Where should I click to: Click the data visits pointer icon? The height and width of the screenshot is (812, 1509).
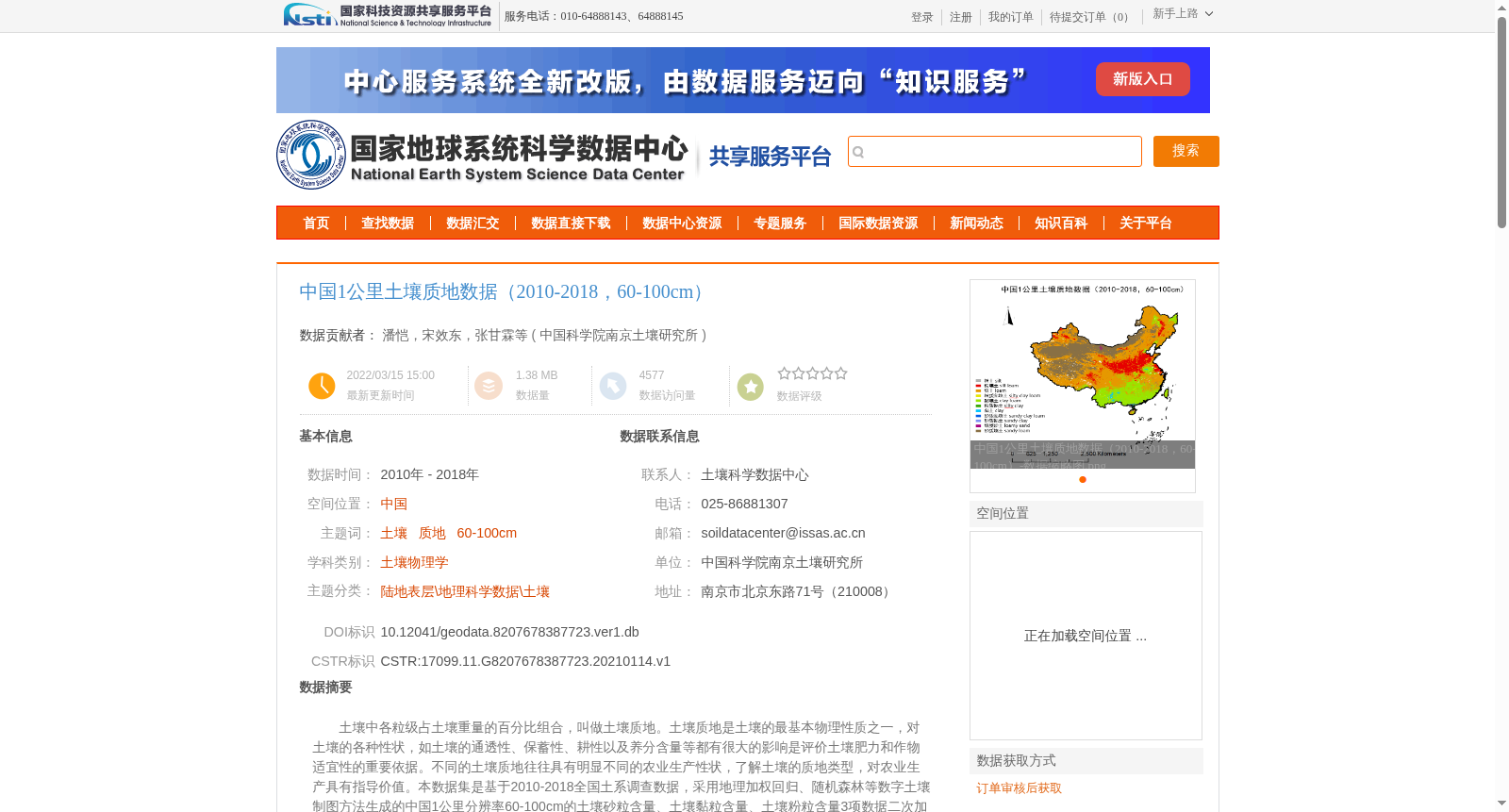[x=613, y=386]
